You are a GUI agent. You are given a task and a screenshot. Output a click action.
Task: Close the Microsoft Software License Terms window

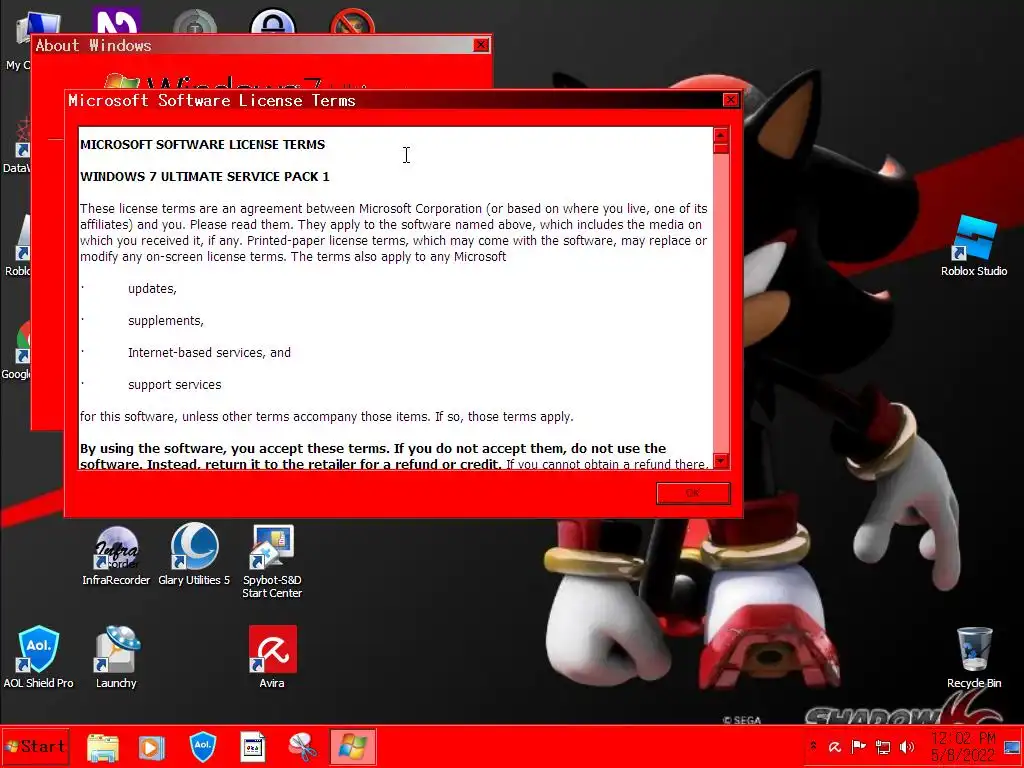731,100
